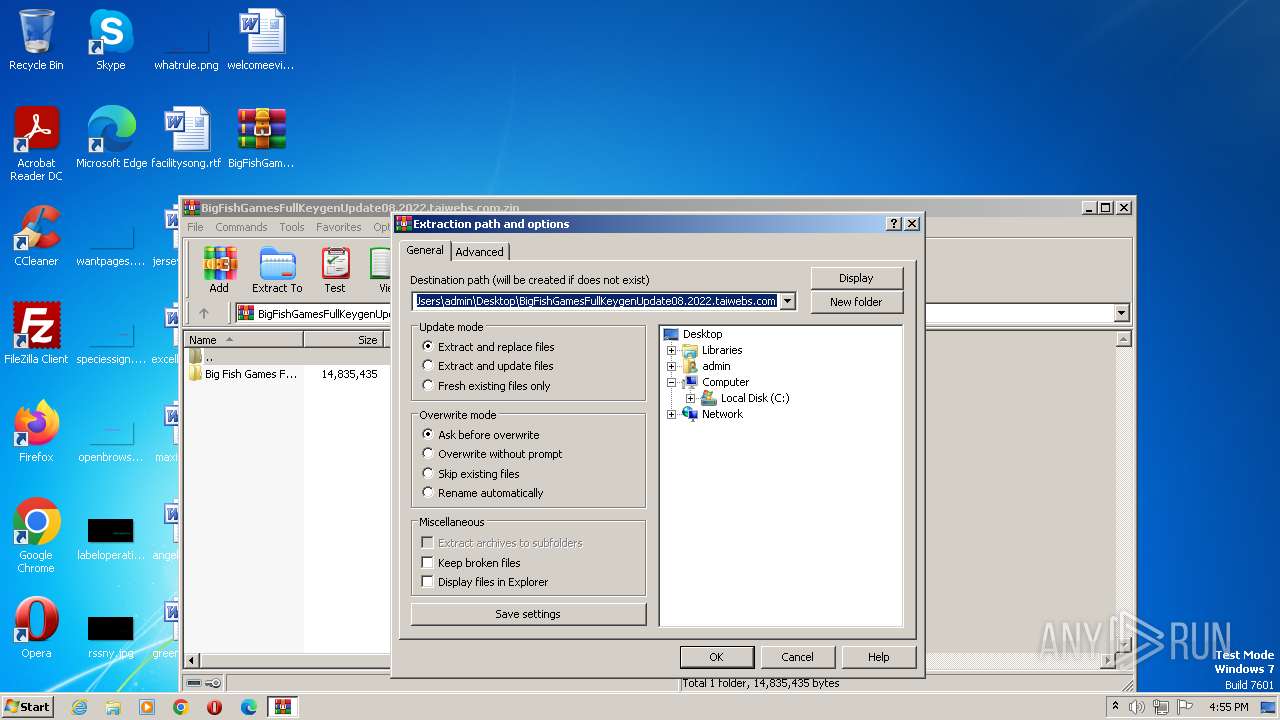
Task: Click the volume speaker tray icon
Action: pyautogui.click(x=1137, y=707)
